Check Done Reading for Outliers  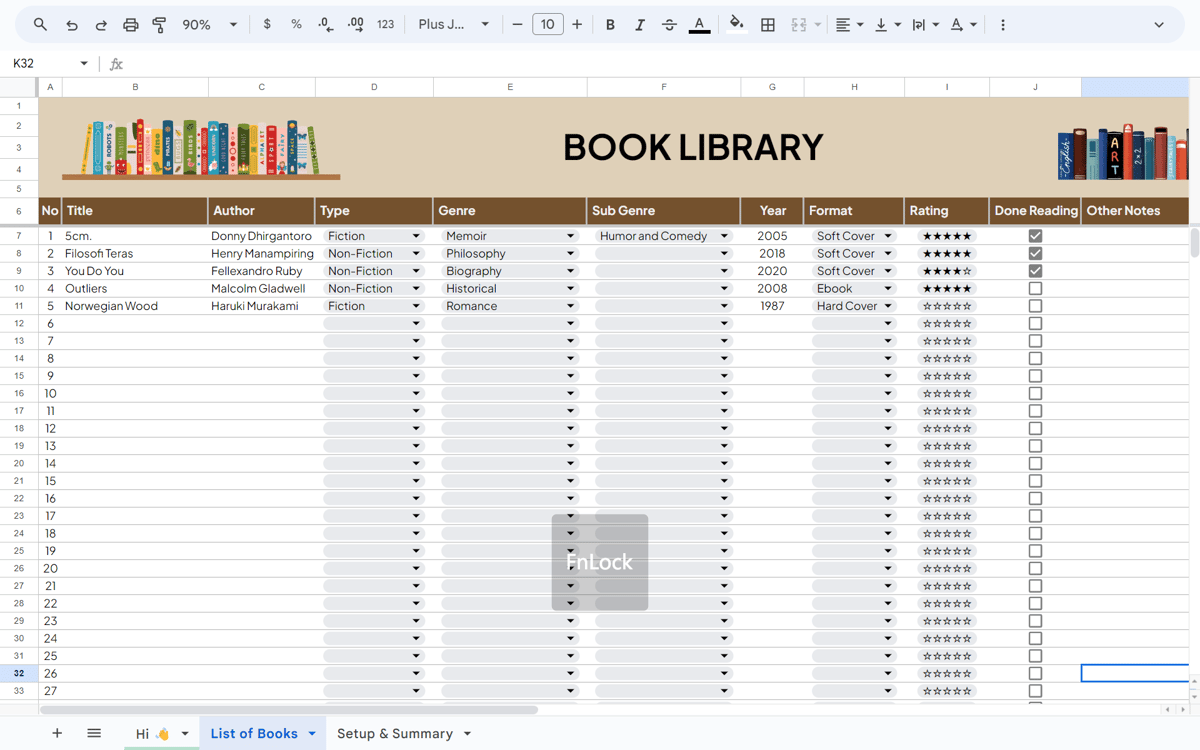pos(1035,288)
